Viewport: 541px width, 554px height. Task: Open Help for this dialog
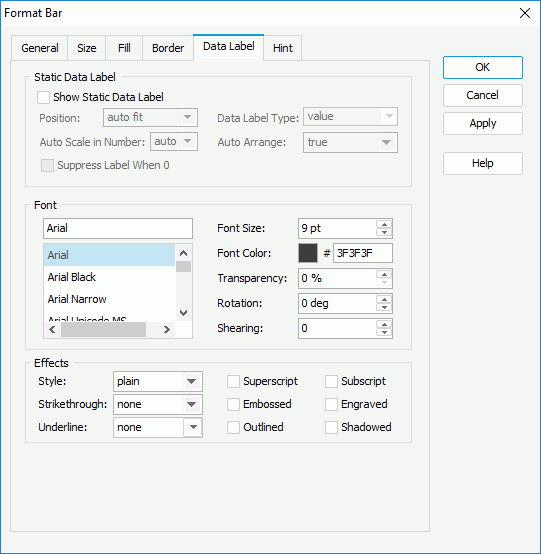pyautogui.click(x=483, y=163)
